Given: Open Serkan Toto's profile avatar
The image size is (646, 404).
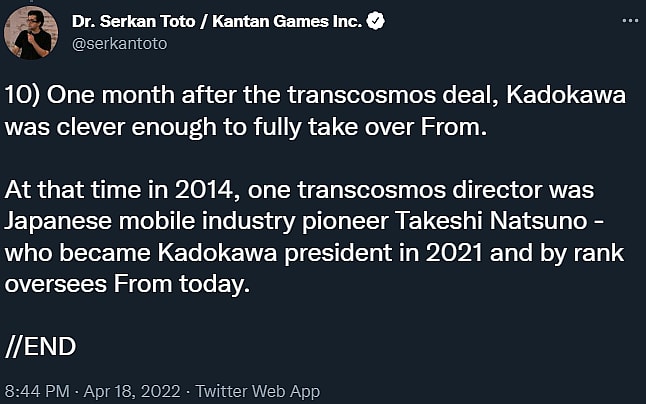Looking at the screenshot, I should pos(29,31).
